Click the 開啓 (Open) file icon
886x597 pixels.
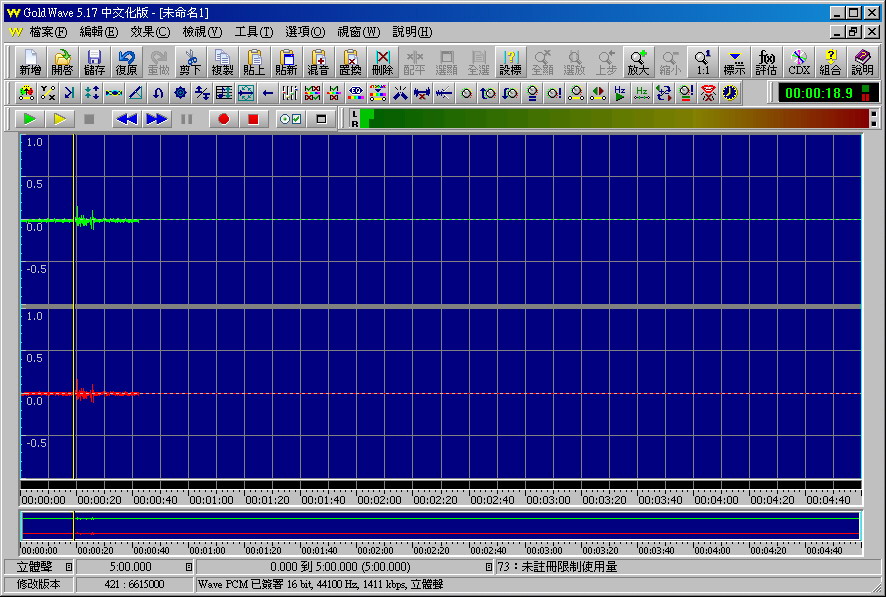click(62, 62)
